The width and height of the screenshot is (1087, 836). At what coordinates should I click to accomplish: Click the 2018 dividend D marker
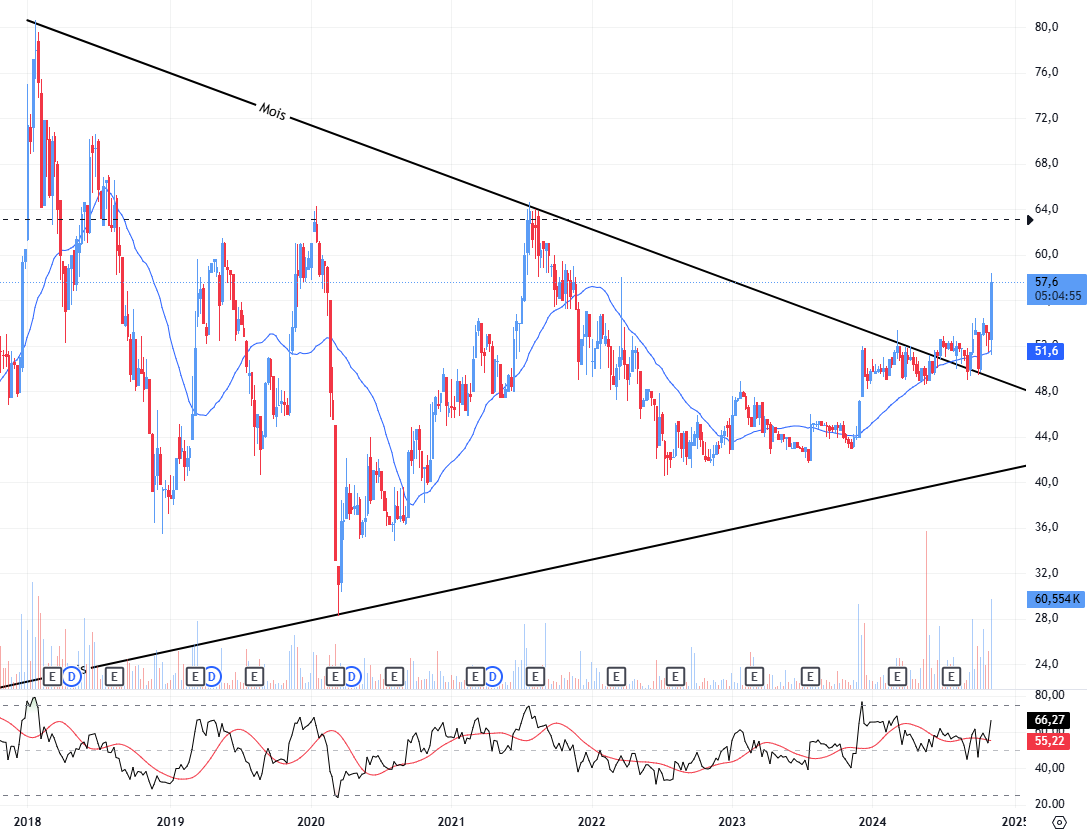(72, 676)
